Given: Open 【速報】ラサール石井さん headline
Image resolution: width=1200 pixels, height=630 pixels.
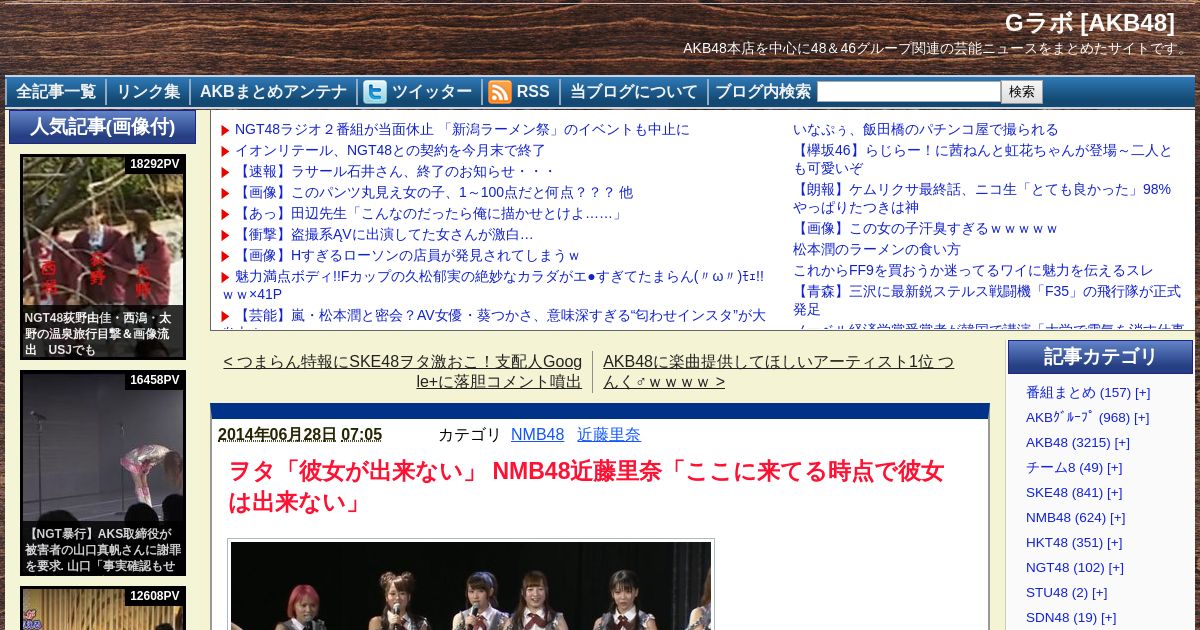Looking at the screenshot, I should [395, 171].
